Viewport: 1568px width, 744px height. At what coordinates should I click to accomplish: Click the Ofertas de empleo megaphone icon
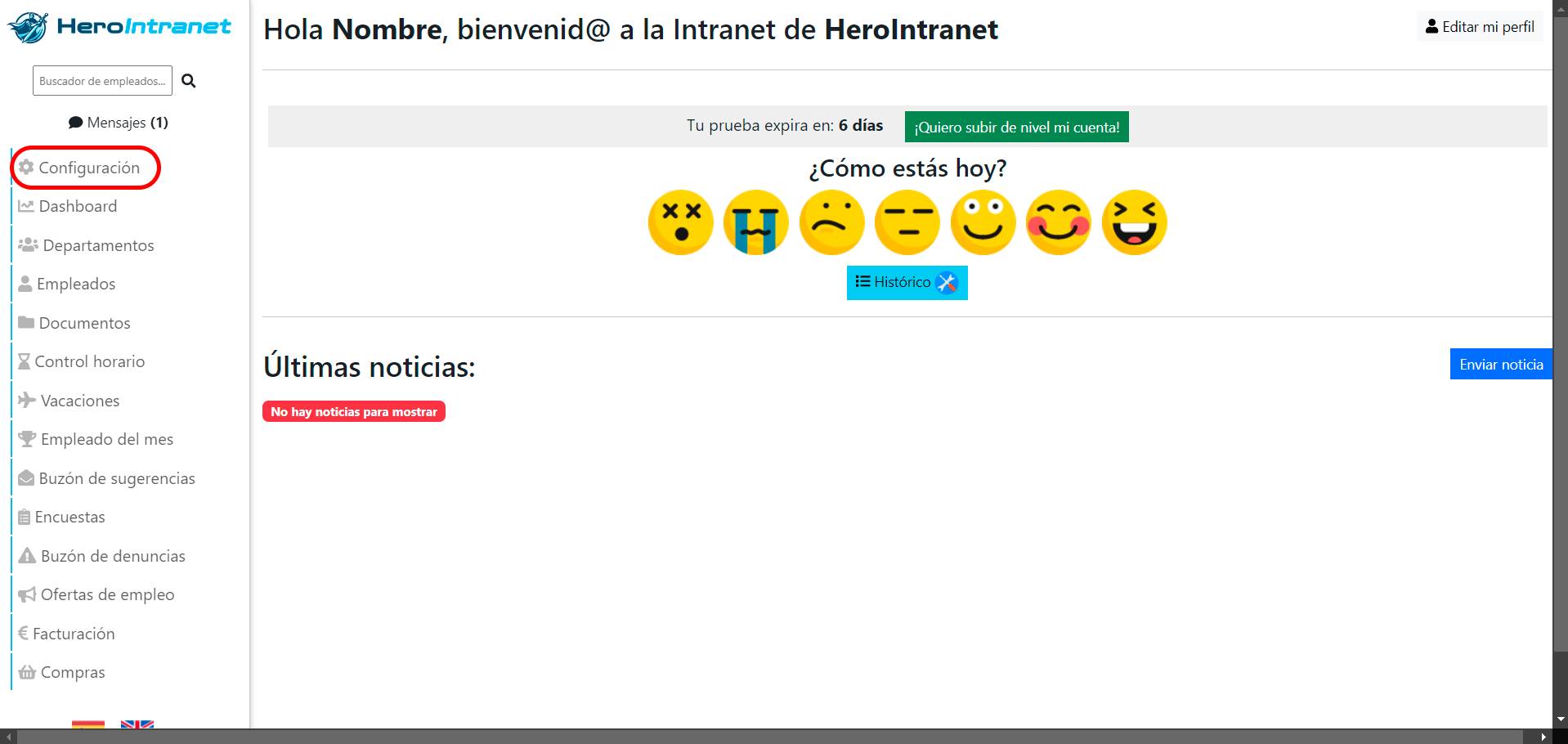tap(27, 594)
